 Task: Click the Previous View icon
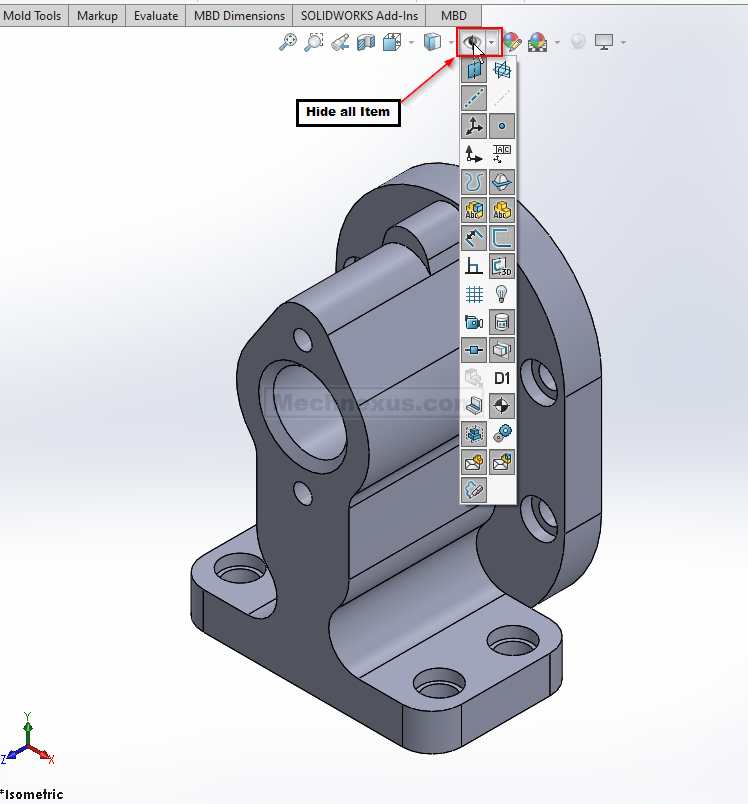point(340,42)
